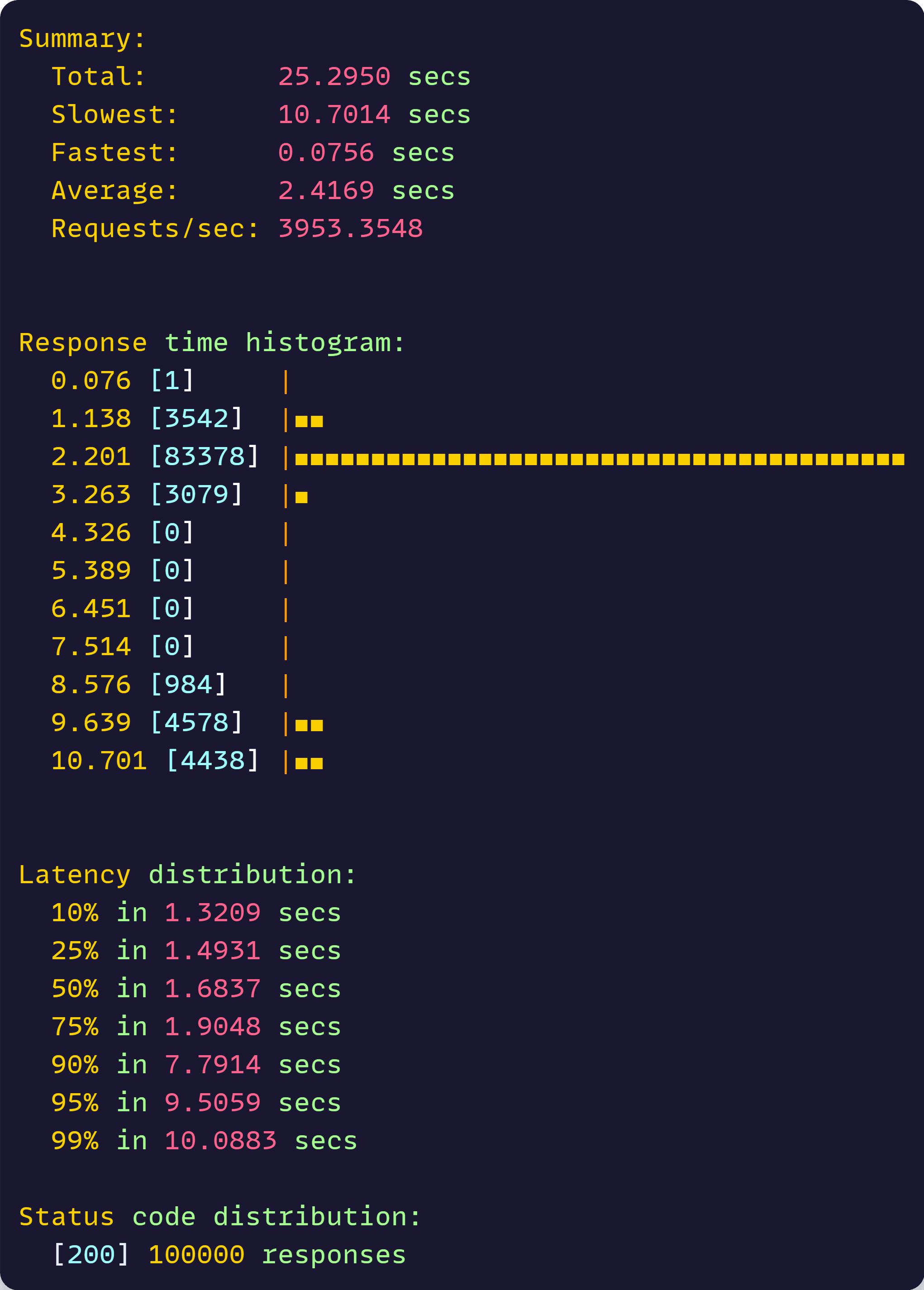
Task: Select the 10.701 bucket count 4438
Action: click(x=212, y=761)
